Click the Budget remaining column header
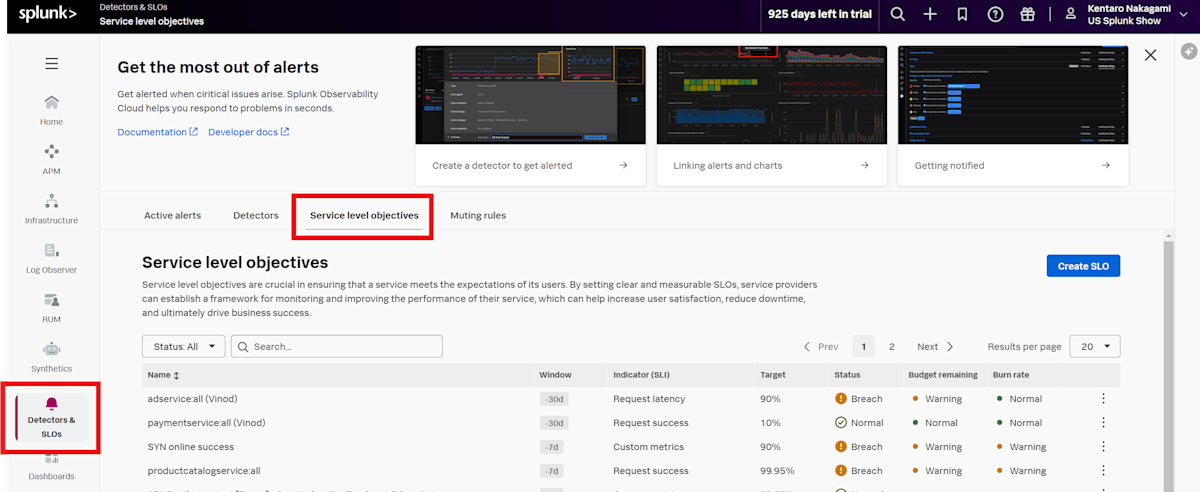1200x492 pixels. pyautogui.click(x=942, y=375)
